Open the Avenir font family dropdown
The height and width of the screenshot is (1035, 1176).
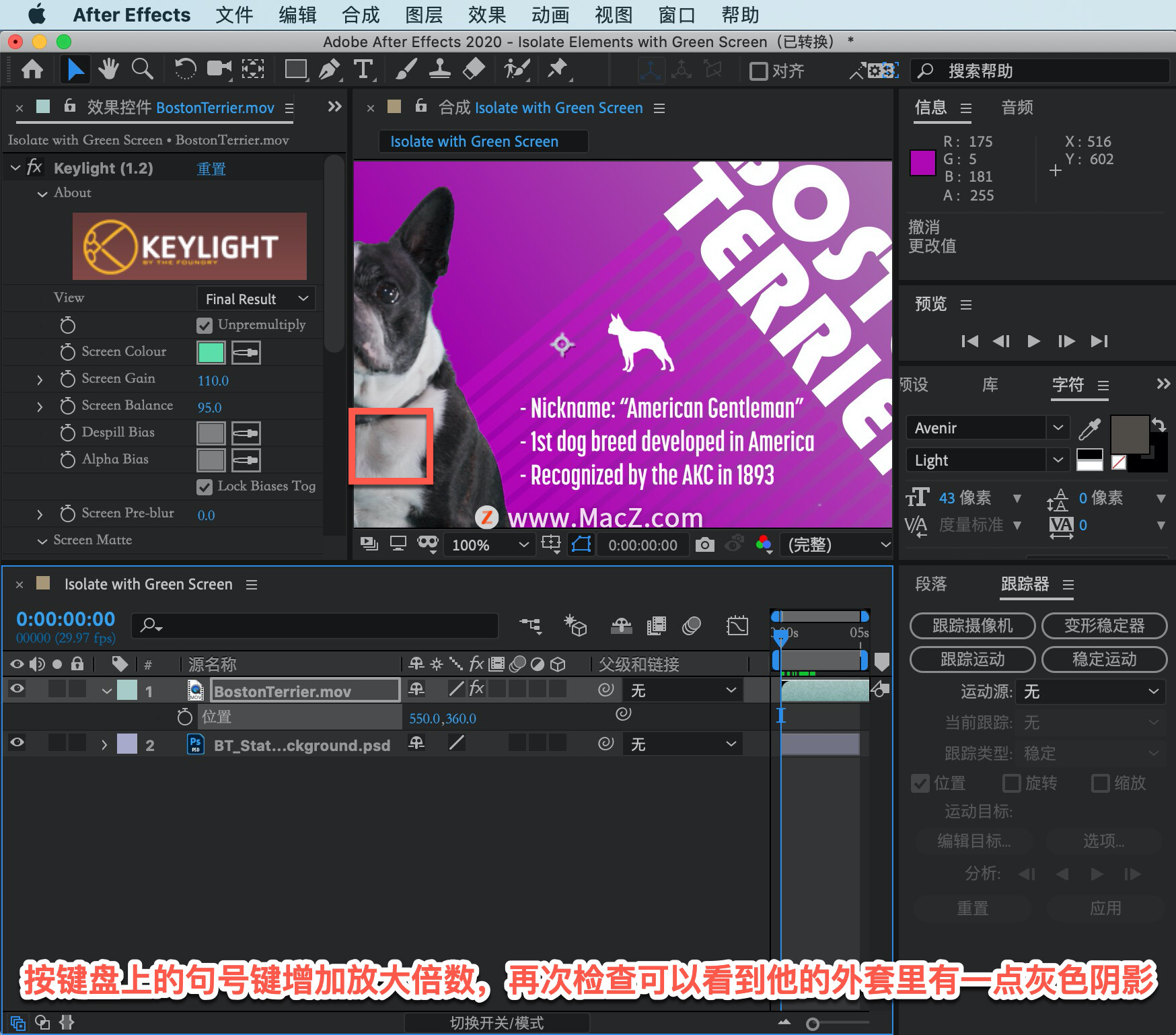pyautogui.click(x=988, y=428)
